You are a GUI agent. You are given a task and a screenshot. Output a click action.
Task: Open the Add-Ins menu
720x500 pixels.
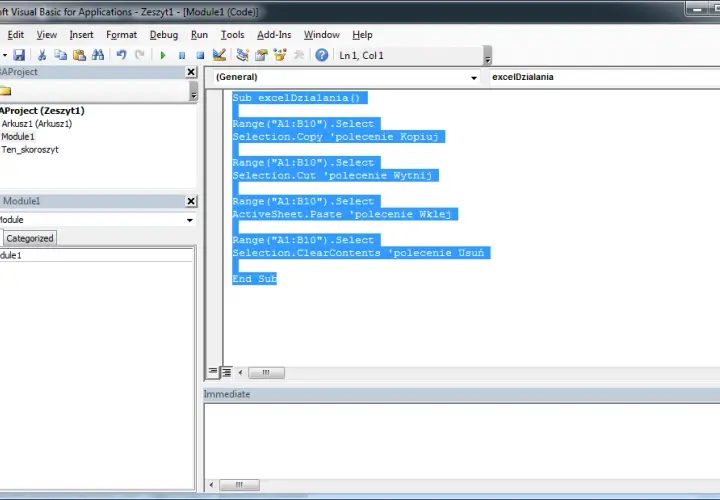274,35
